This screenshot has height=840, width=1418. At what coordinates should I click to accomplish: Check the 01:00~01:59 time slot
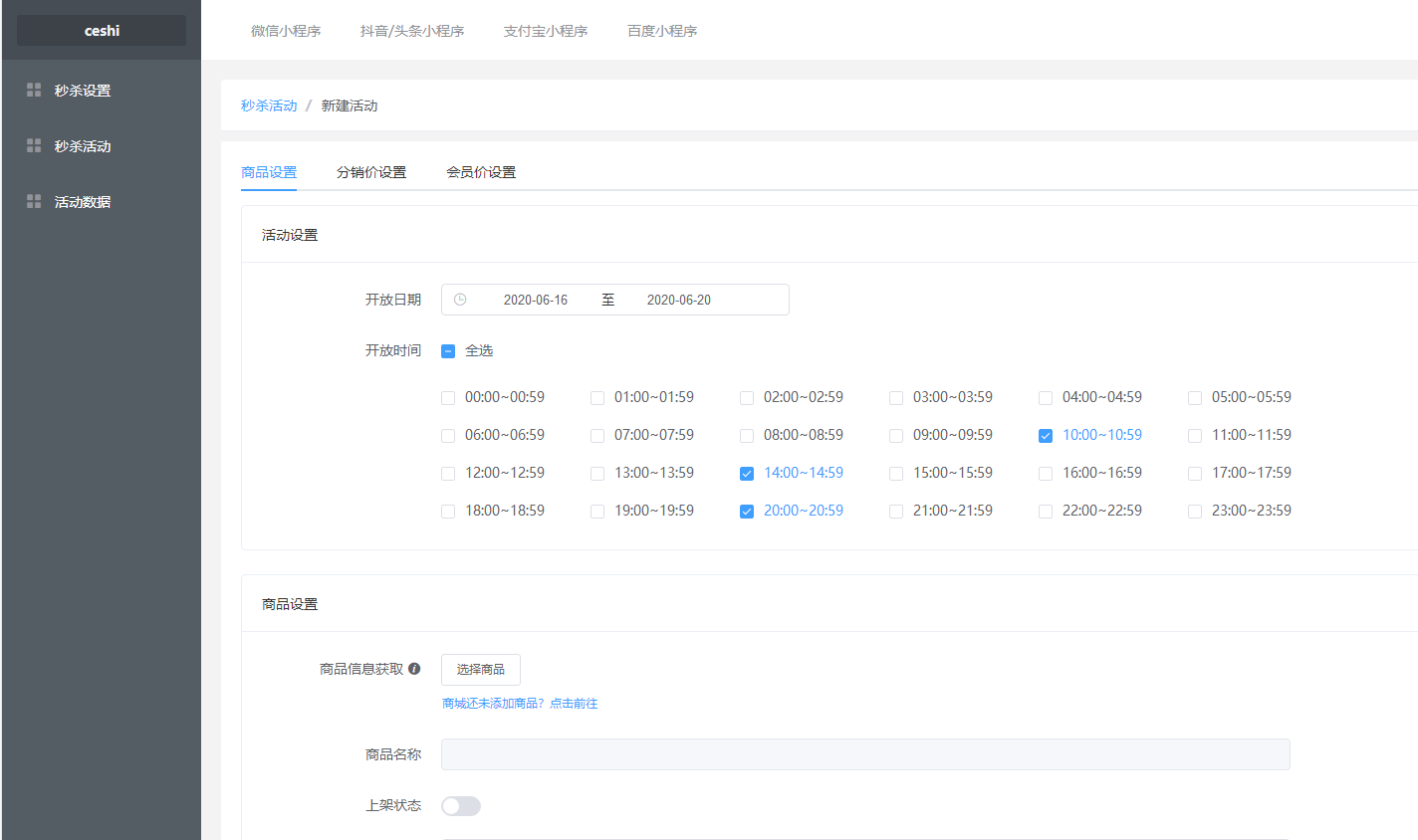597,398
